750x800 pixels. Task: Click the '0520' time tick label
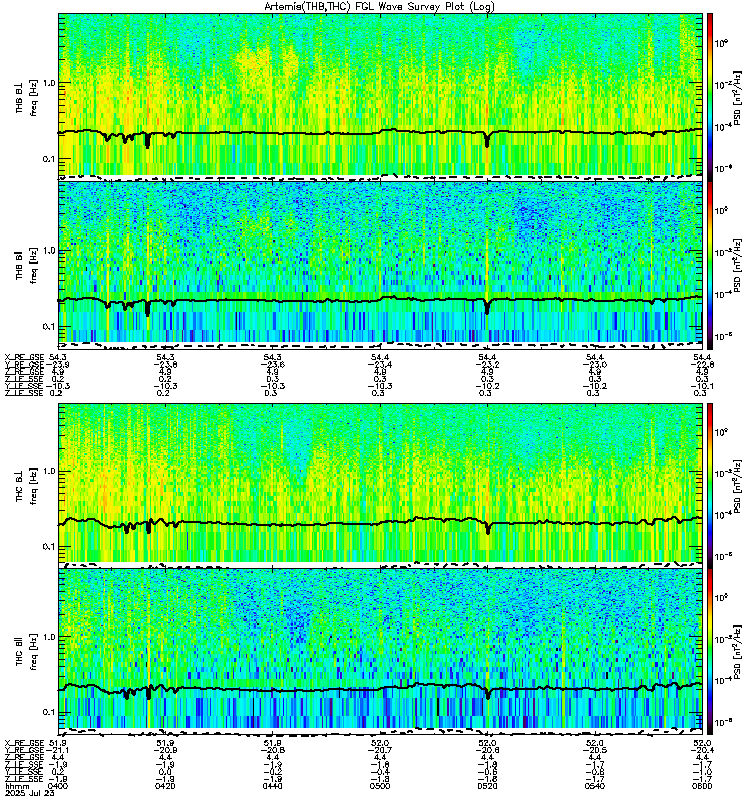(x=487, y=786)
